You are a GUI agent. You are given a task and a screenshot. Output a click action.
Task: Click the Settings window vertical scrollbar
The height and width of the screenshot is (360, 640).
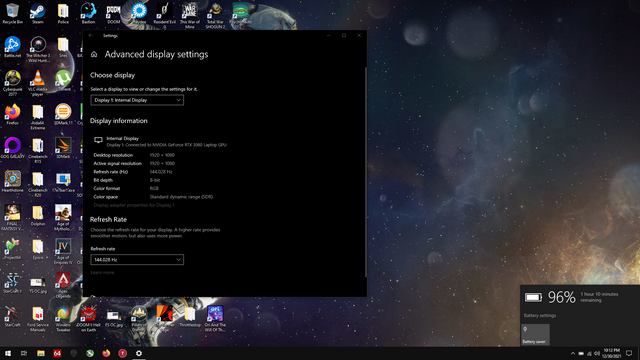(365, 171)
